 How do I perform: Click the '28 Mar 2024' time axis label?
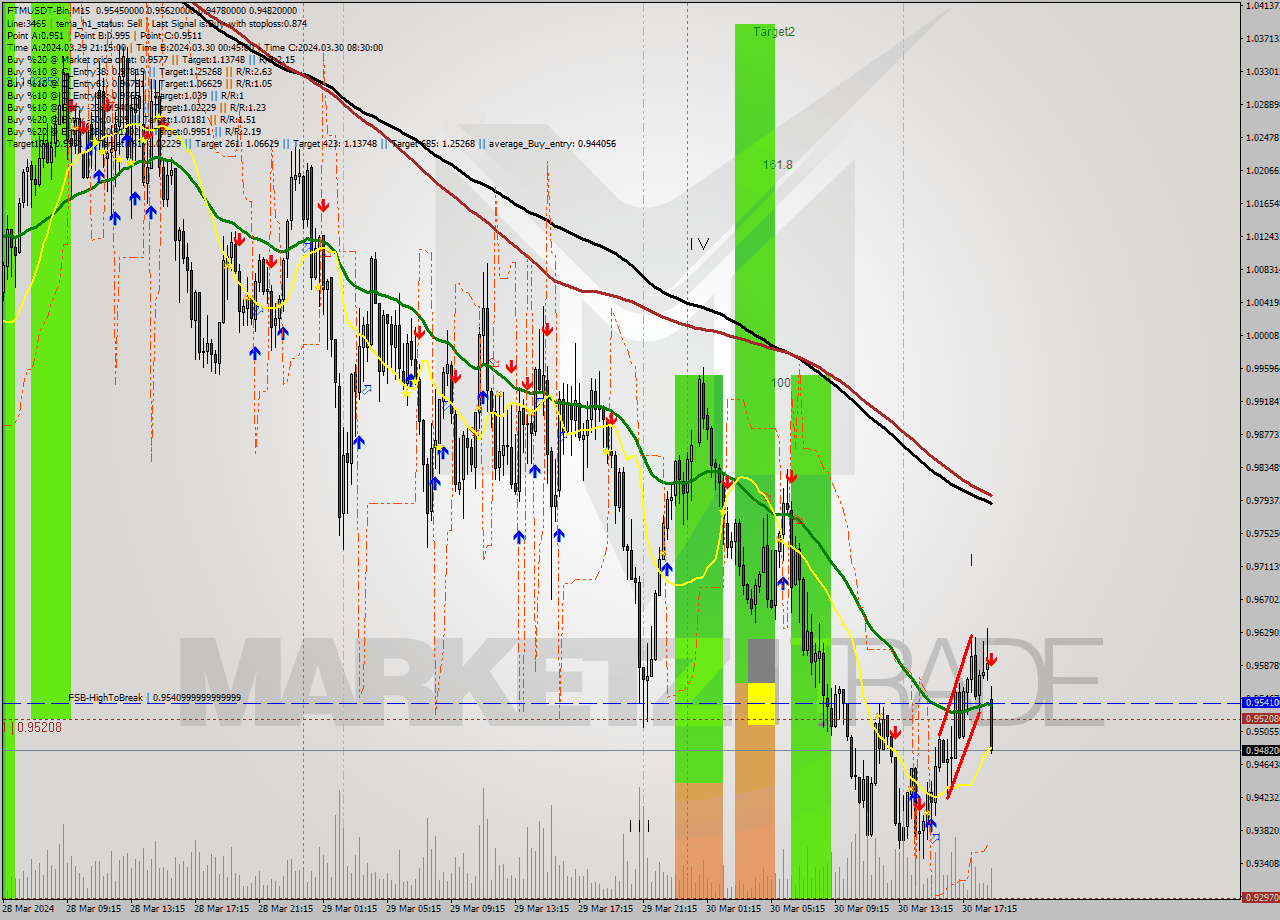tap(30, 909)
